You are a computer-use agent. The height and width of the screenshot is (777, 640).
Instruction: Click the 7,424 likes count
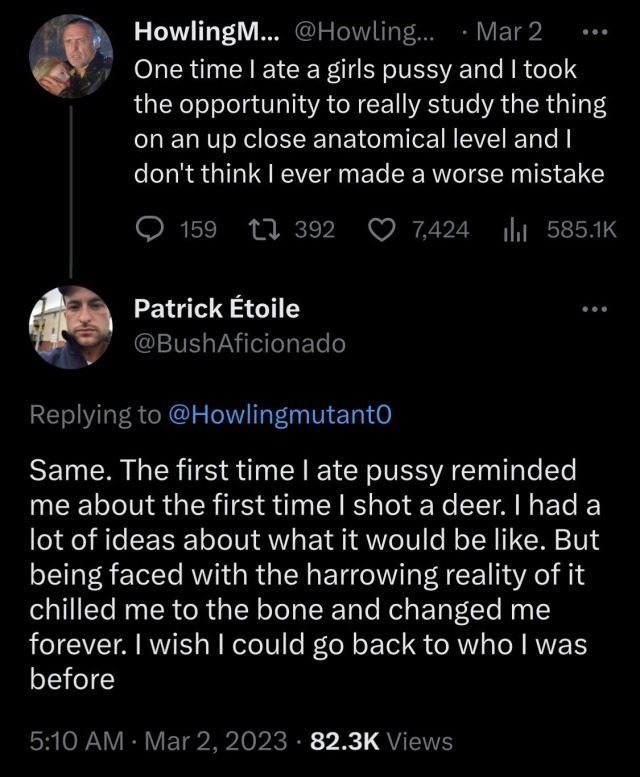click(x=440, y=230)
